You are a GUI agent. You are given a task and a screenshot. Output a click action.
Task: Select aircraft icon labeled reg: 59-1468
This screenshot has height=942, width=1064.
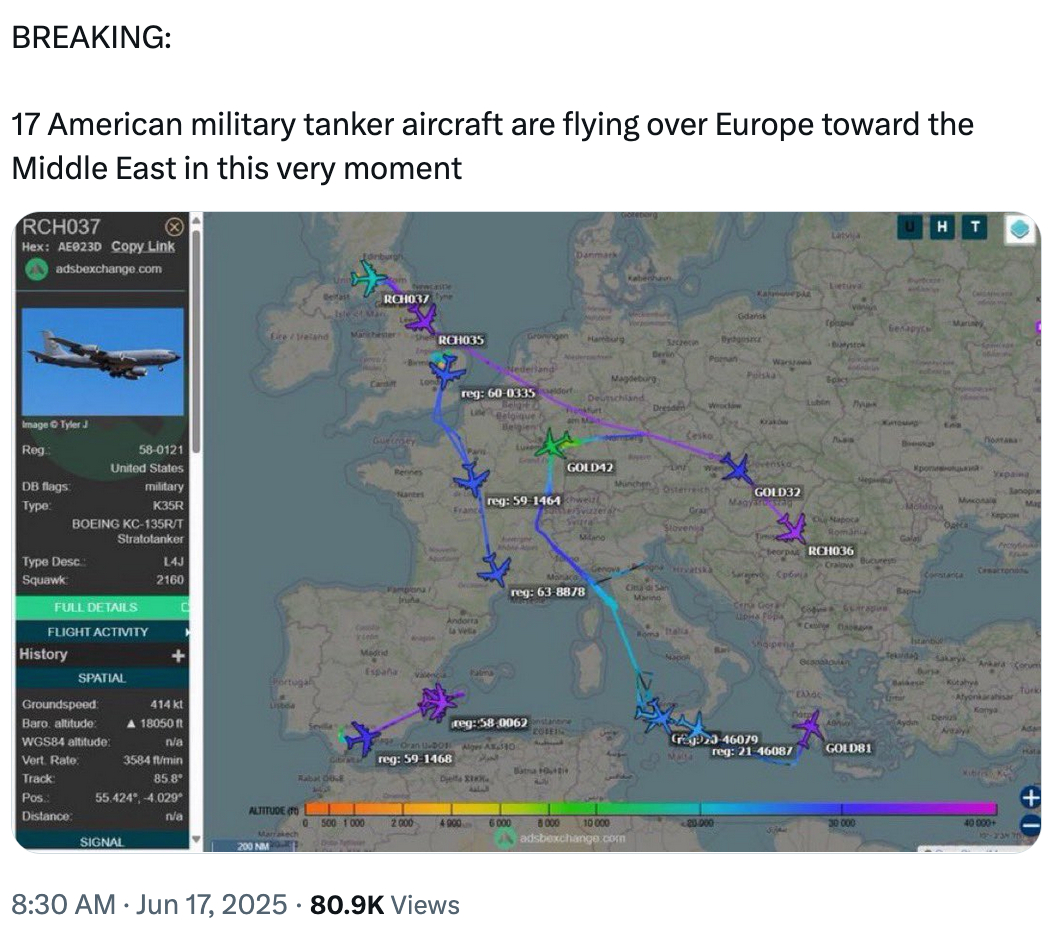click(362, 739)
